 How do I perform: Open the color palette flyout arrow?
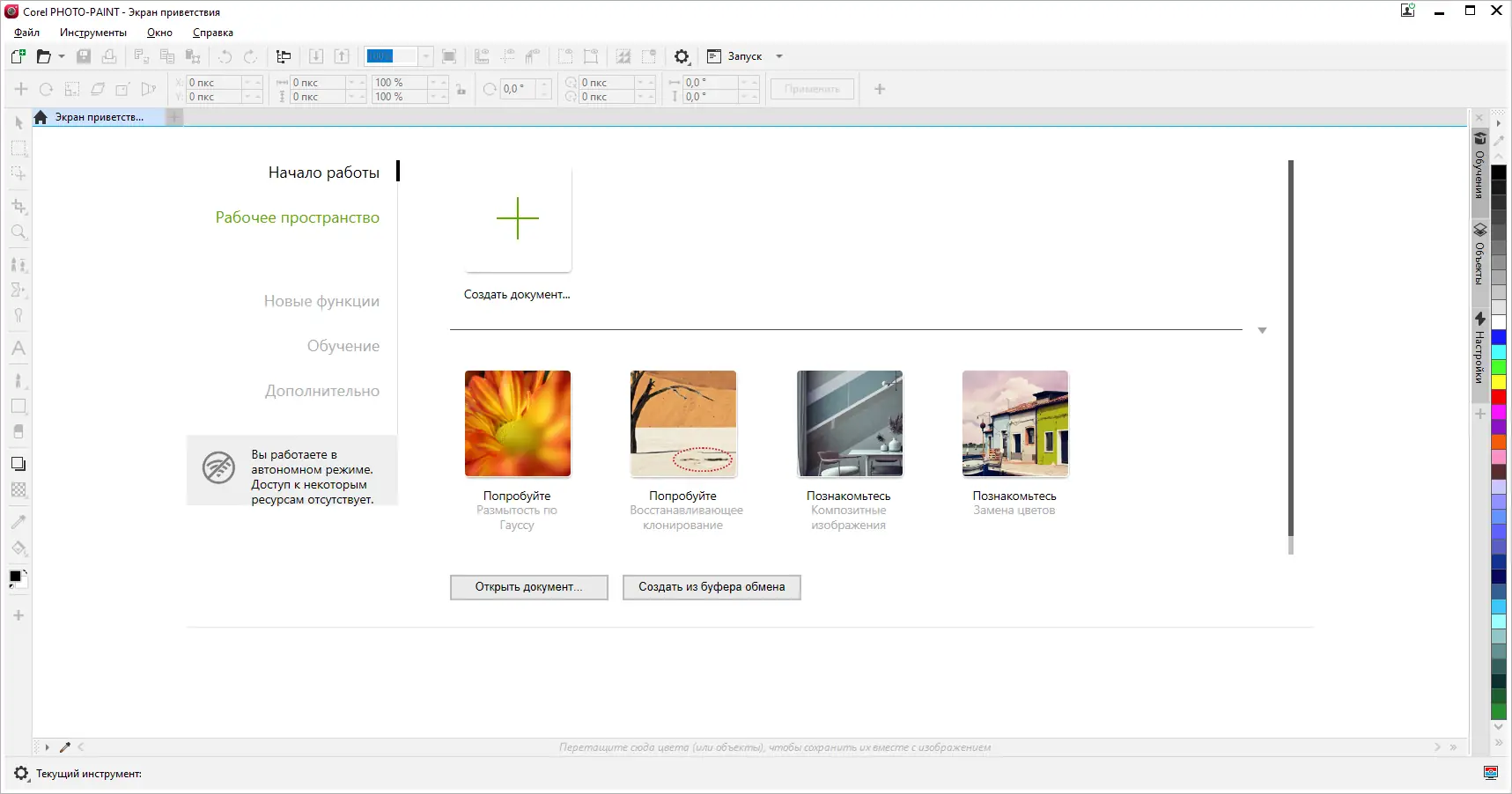[x=1498, y=123]
